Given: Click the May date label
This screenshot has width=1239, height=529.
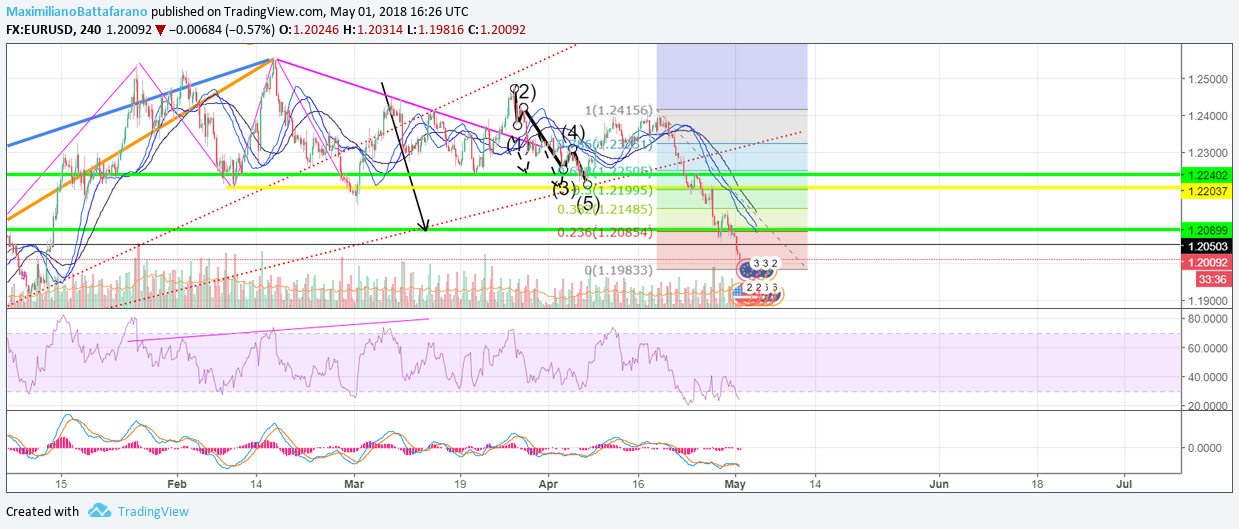Looking at the screenshot, I should (735, 482).
